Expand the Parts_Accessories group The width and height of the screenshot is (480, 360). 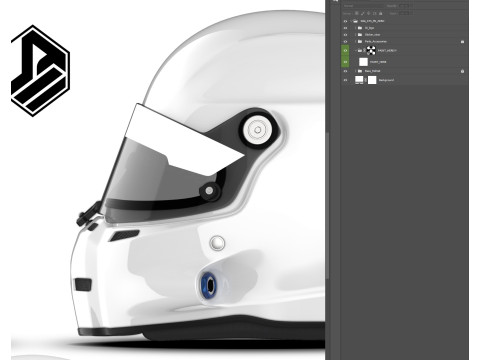pos(356,41)
